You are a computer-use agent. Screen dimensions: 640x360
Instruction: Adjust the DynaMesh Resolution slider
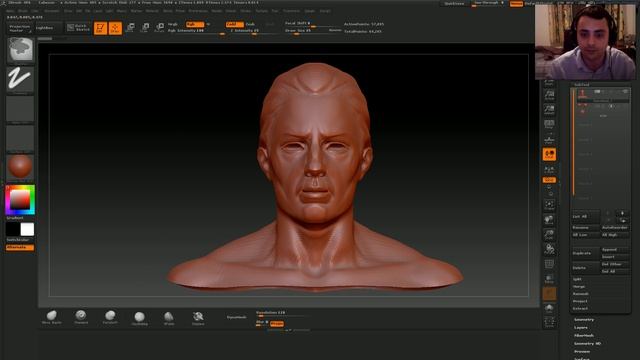coord(282,313)
